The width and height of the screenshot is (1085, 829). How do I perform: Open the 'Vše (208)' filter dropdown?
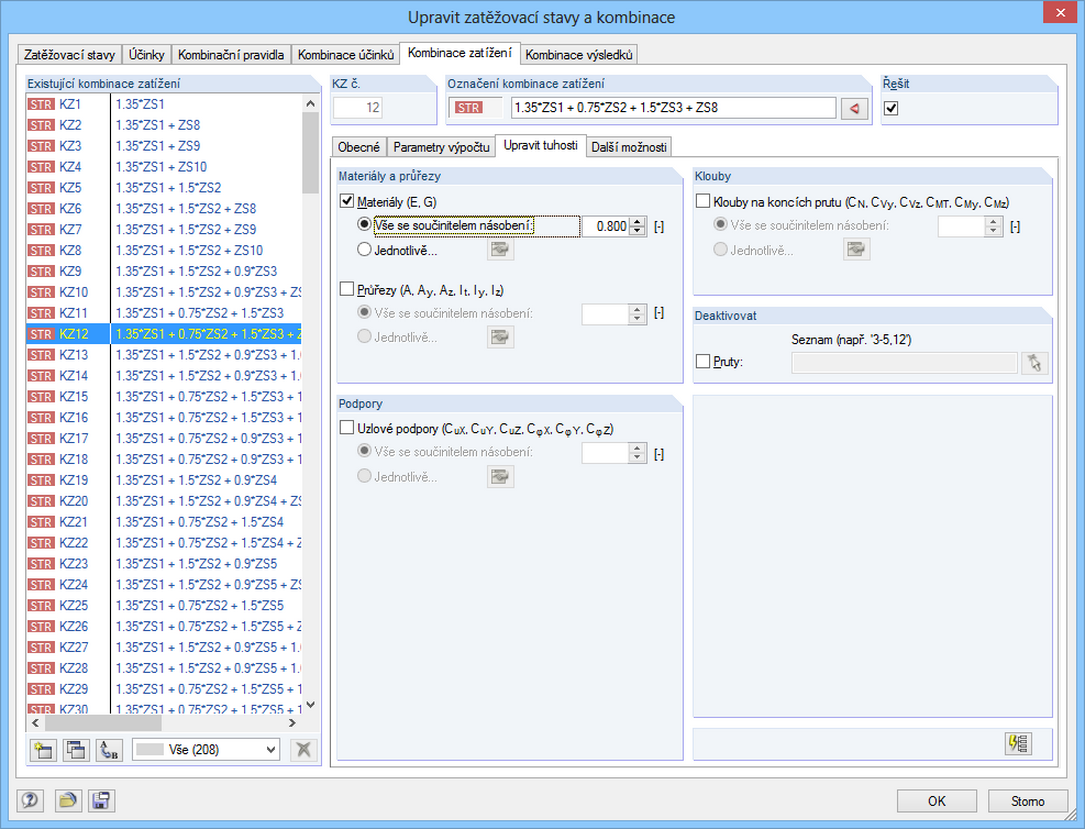pyautogui.click(x=206, y=749)
